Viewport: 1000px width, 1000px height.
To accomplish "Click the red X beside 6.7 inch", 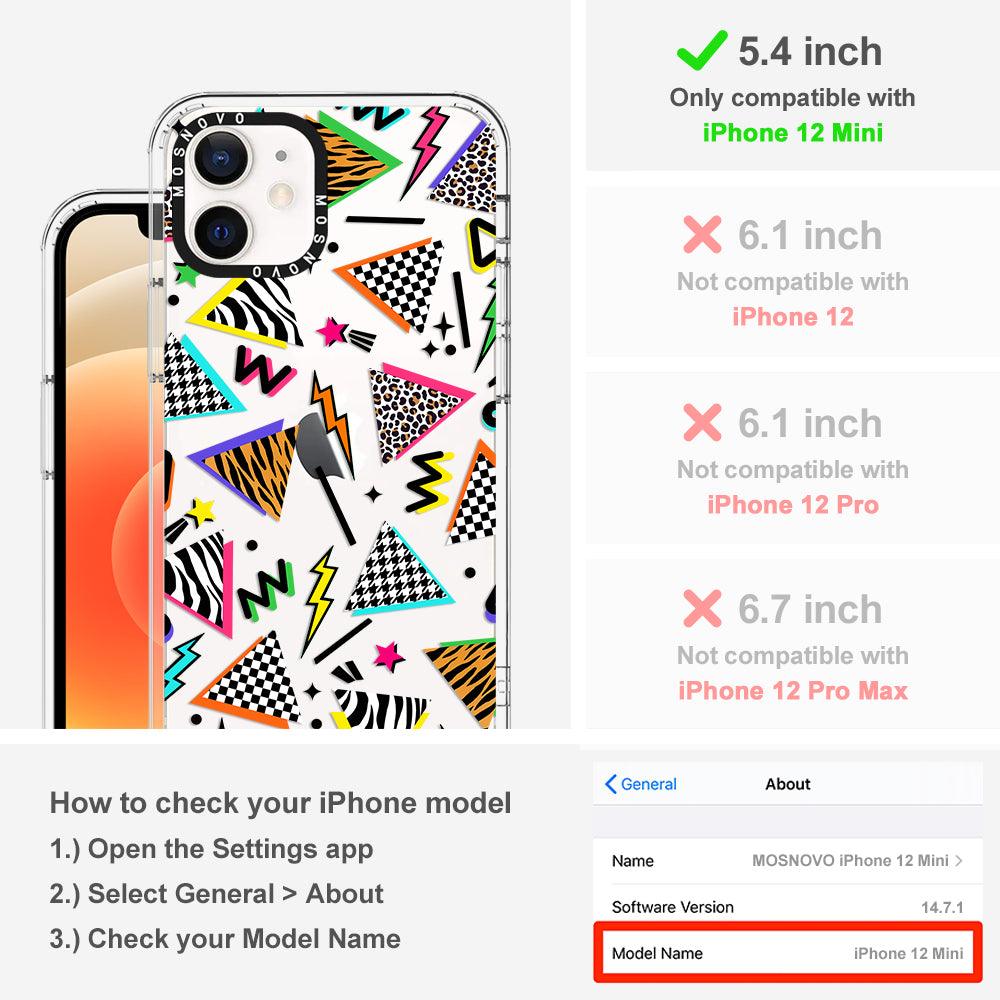I will pos(702,608).
